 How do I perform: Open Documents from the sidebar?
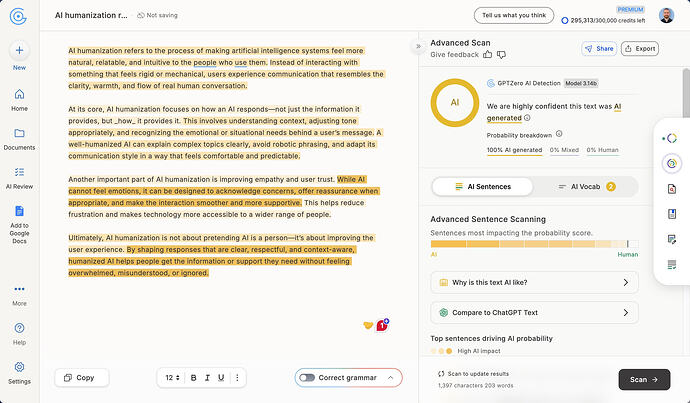19,139
